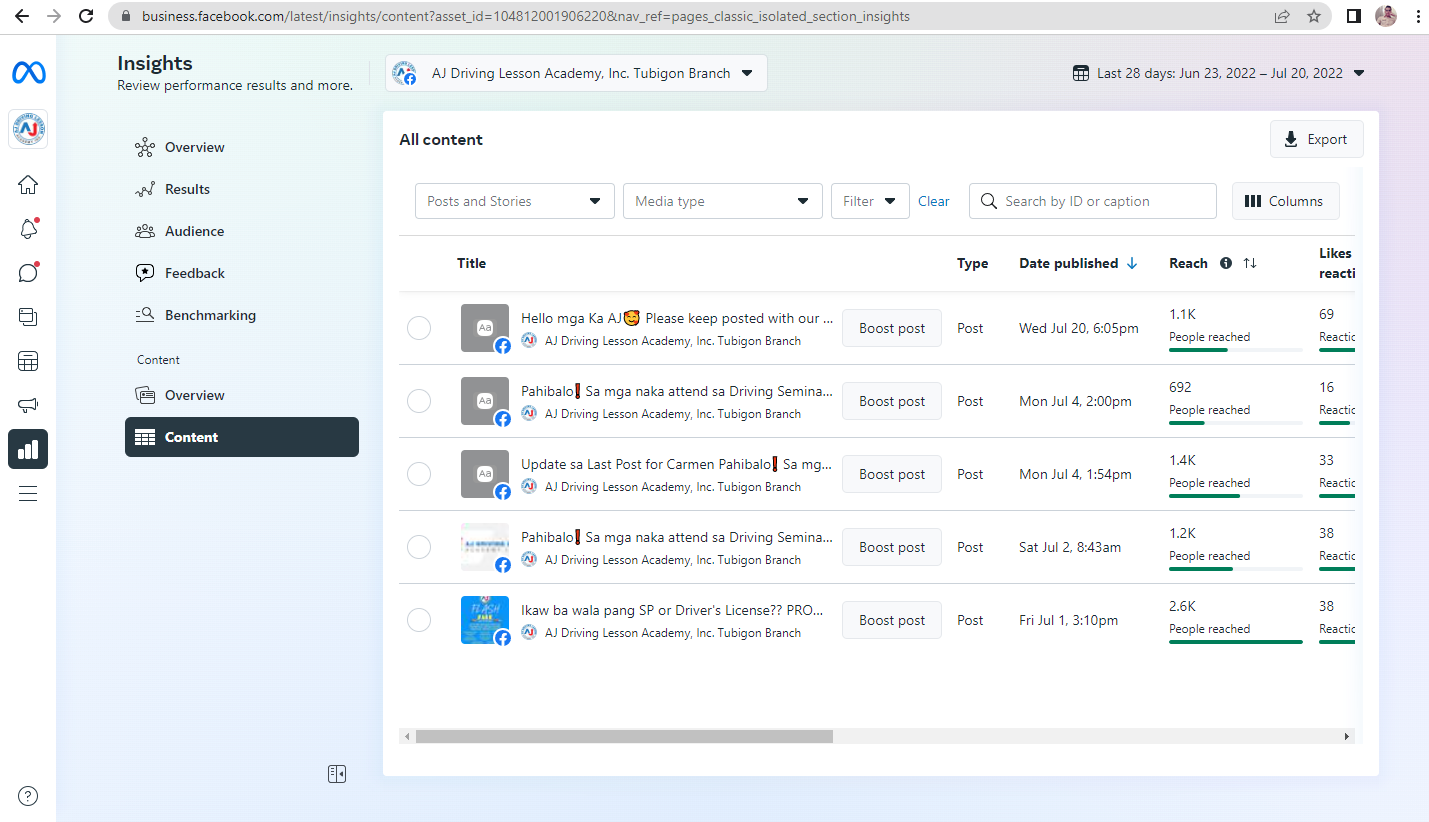Open the Posts and Stories dropdown

coord(515,201)
